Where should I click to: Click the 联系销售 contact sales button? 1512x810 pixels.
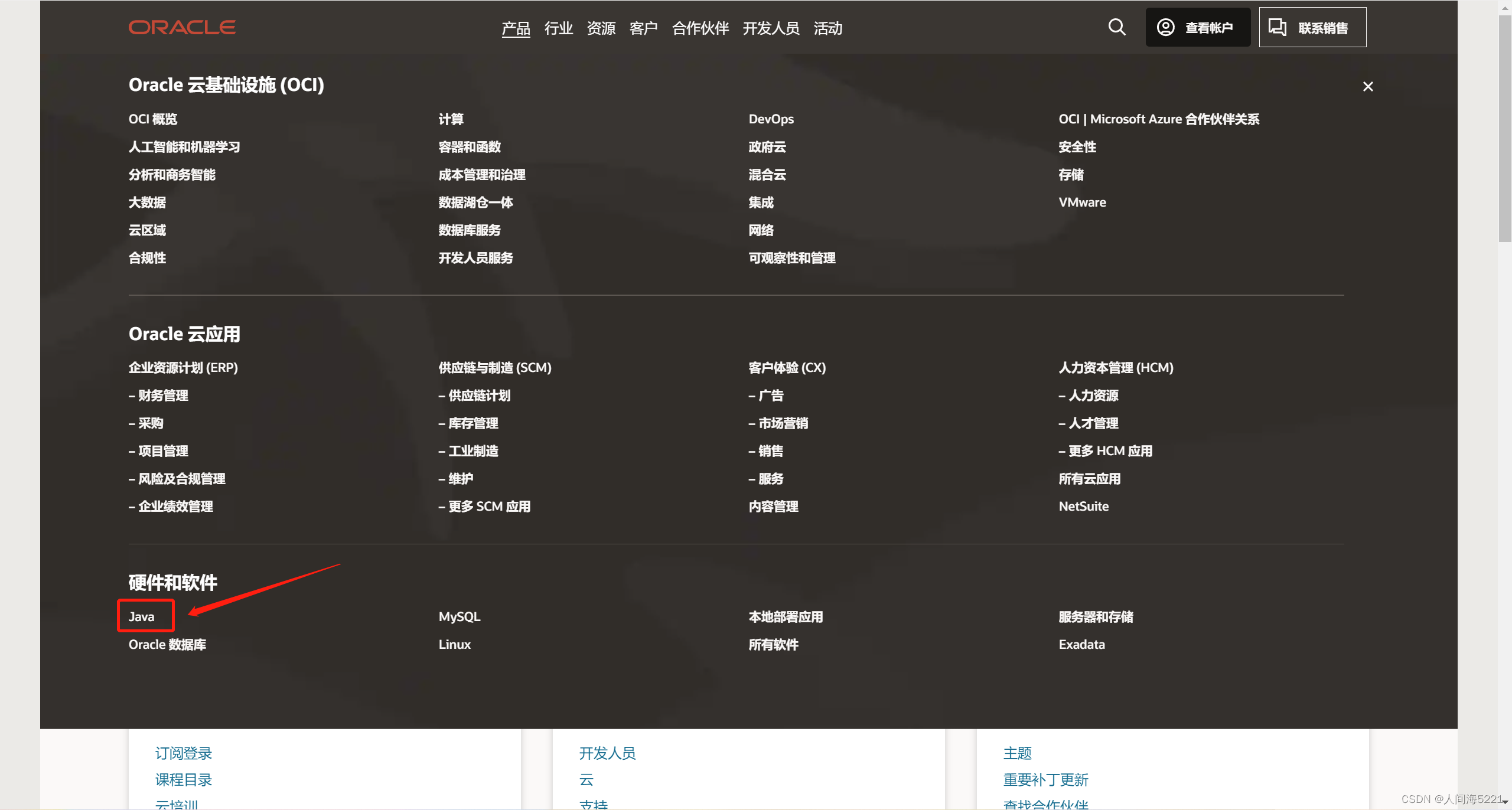point(1312,27)
